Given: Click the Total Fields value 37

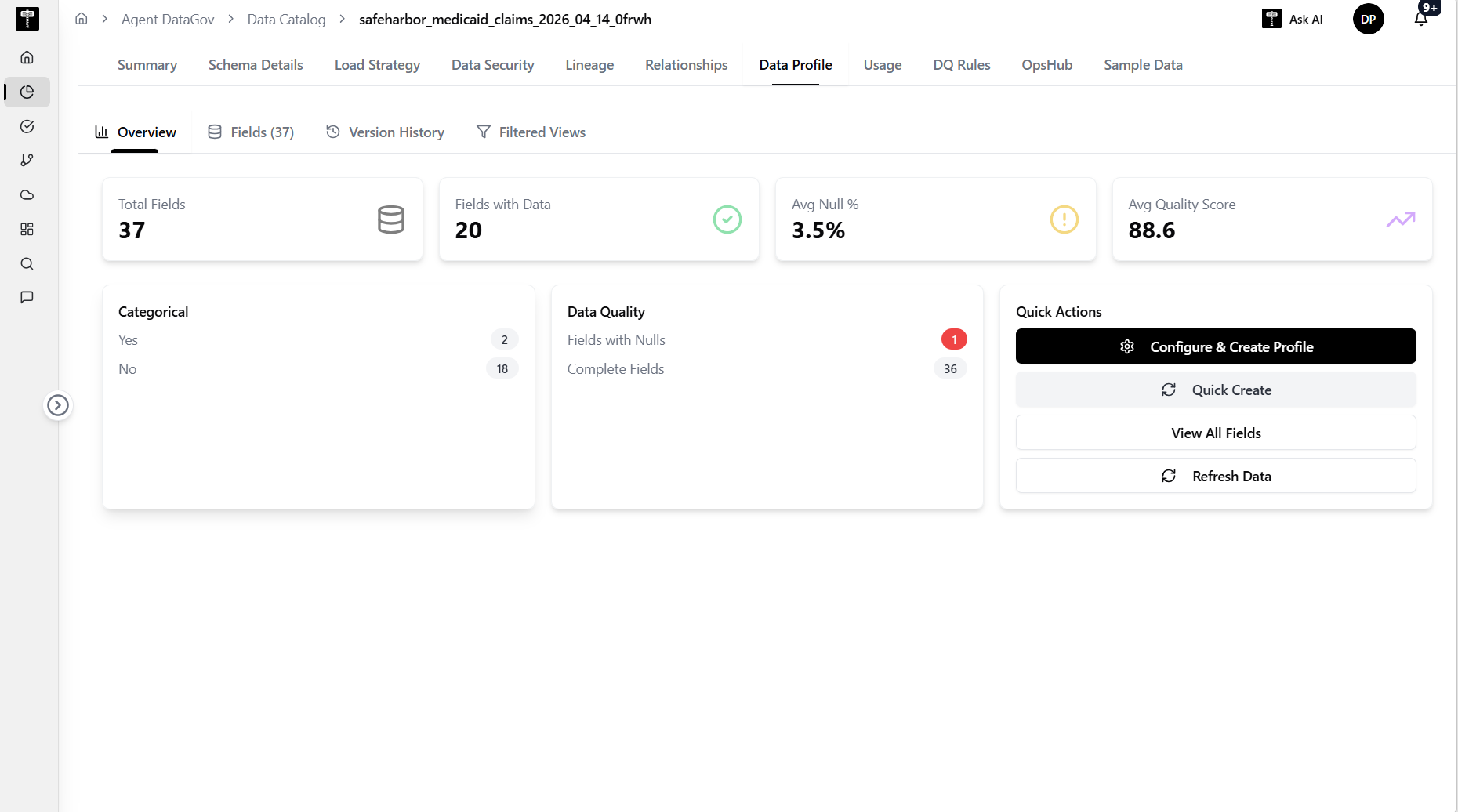Looking at the screenshot, I should 132,230.
